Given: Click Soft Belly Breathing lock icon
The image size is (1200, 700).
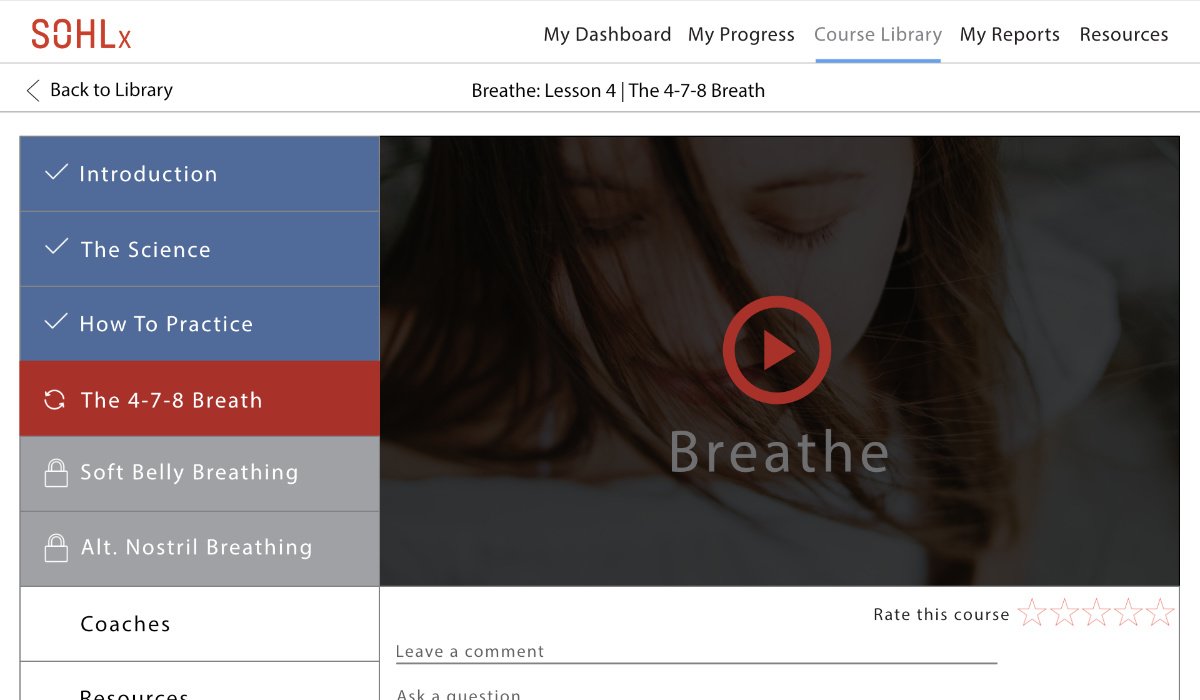Looking at the screenshot, I should [x=56, y=473].
